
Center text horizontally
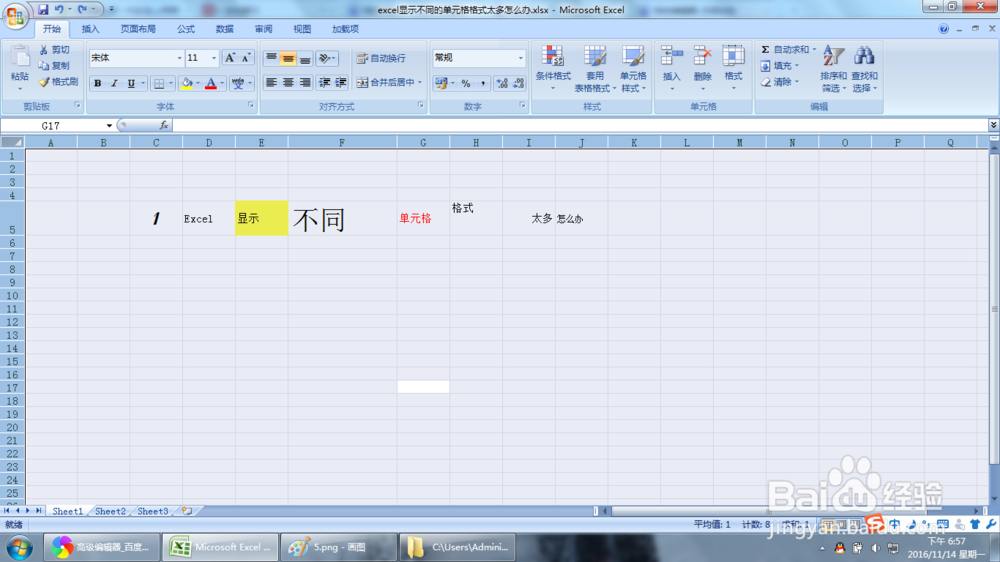[288, 83]
